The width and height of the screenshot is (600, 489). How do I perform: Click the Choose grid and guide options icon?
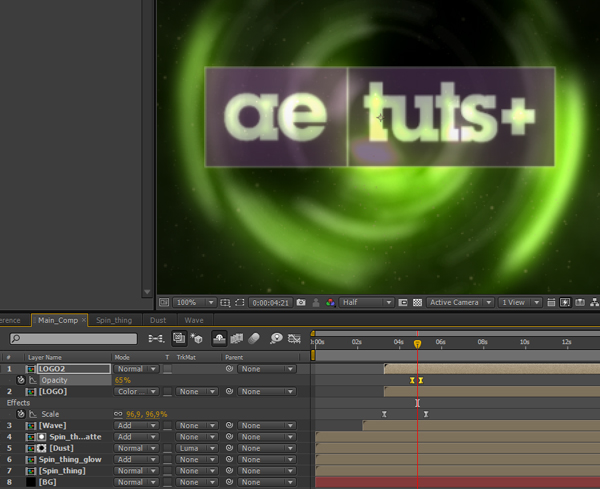225,303
